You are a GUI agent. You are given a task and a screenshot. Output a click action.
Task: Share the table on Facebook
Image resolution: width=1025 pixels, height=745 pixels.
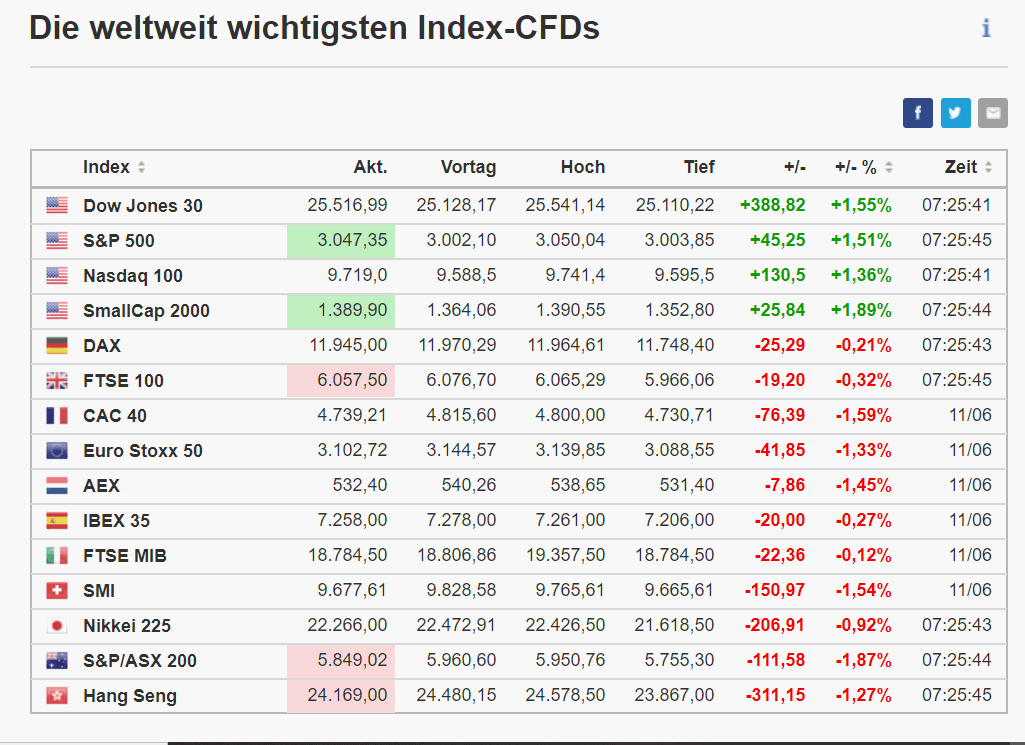tap(917, 113)
